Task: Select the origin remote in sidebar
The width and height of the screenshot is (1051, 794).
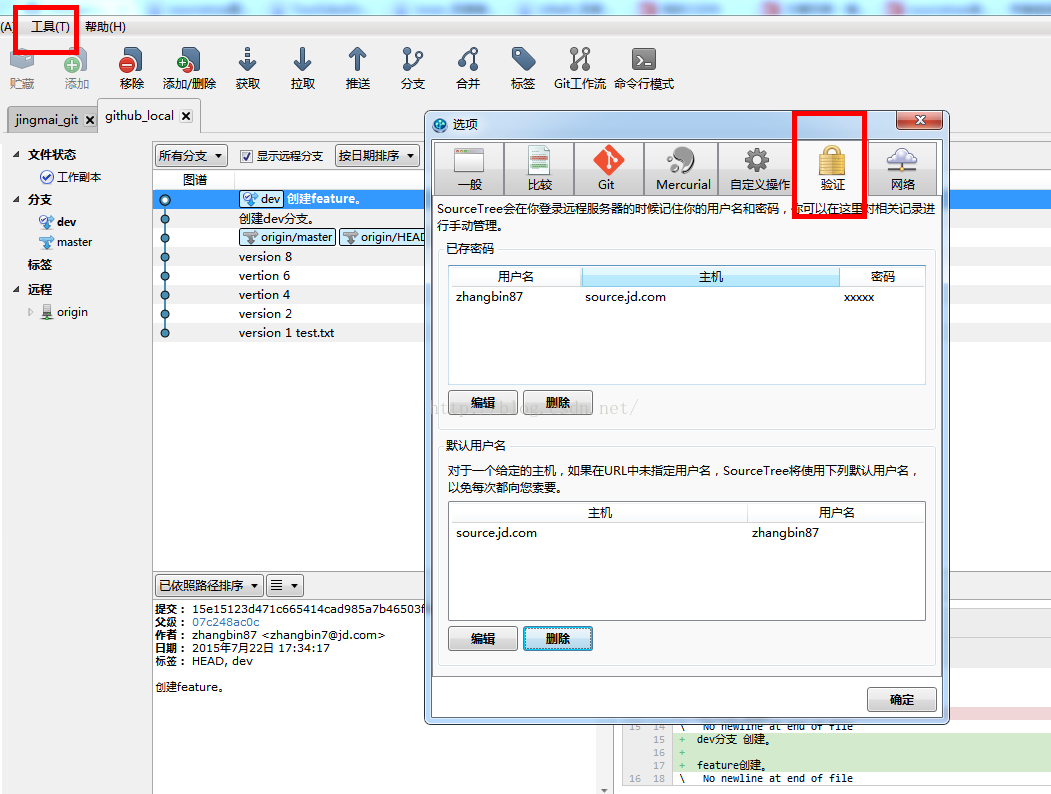Action: 64,312
